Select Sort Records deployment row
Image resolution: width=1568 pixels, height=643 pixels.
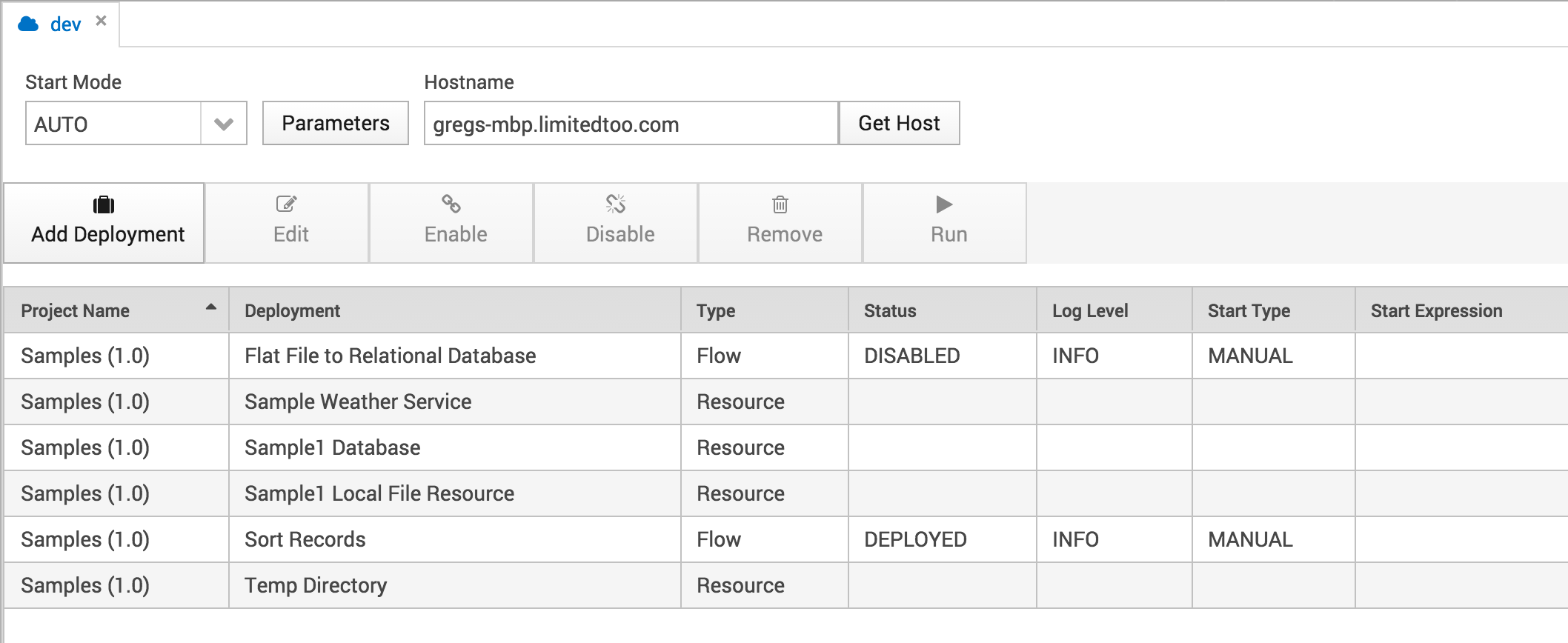786,539
